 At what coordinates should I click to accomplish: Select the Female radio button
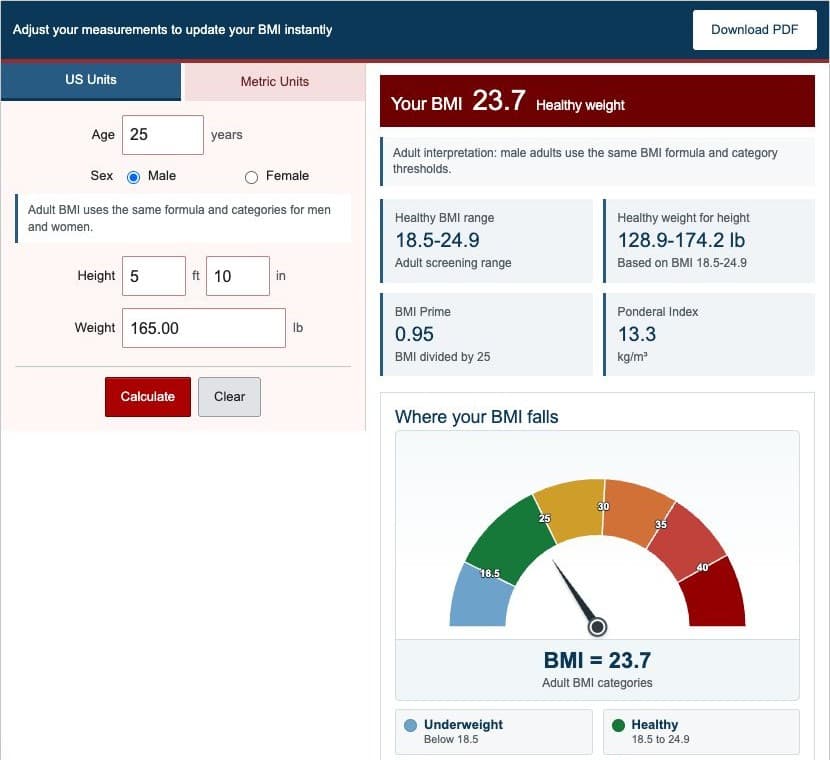pyautogui.click(x=251, y=177)
